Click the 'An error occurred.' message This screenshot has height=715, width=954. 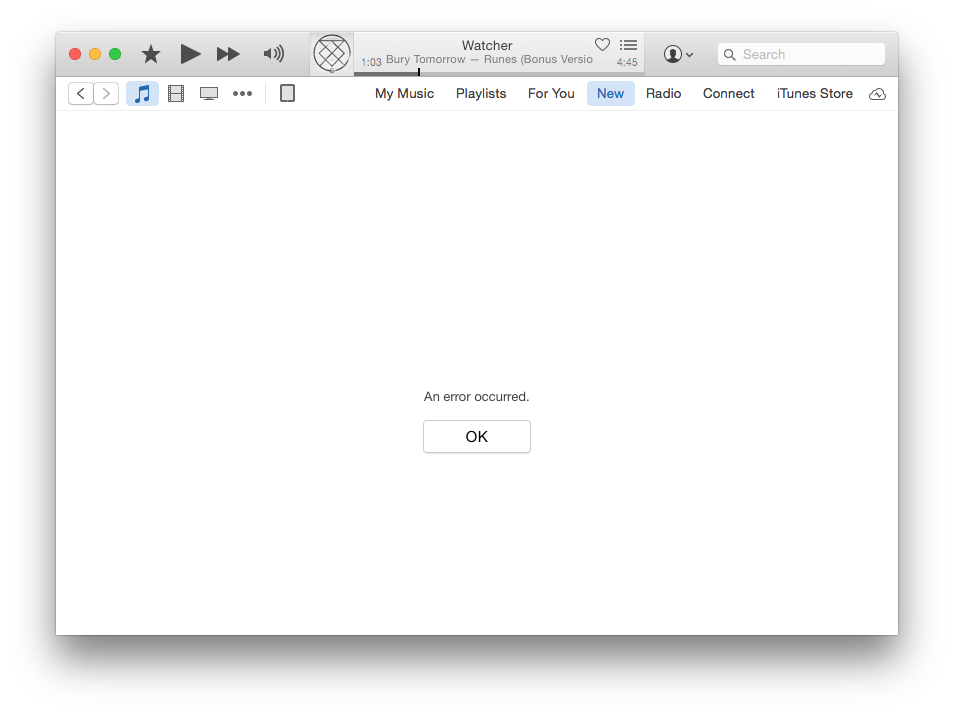(476, 397)
